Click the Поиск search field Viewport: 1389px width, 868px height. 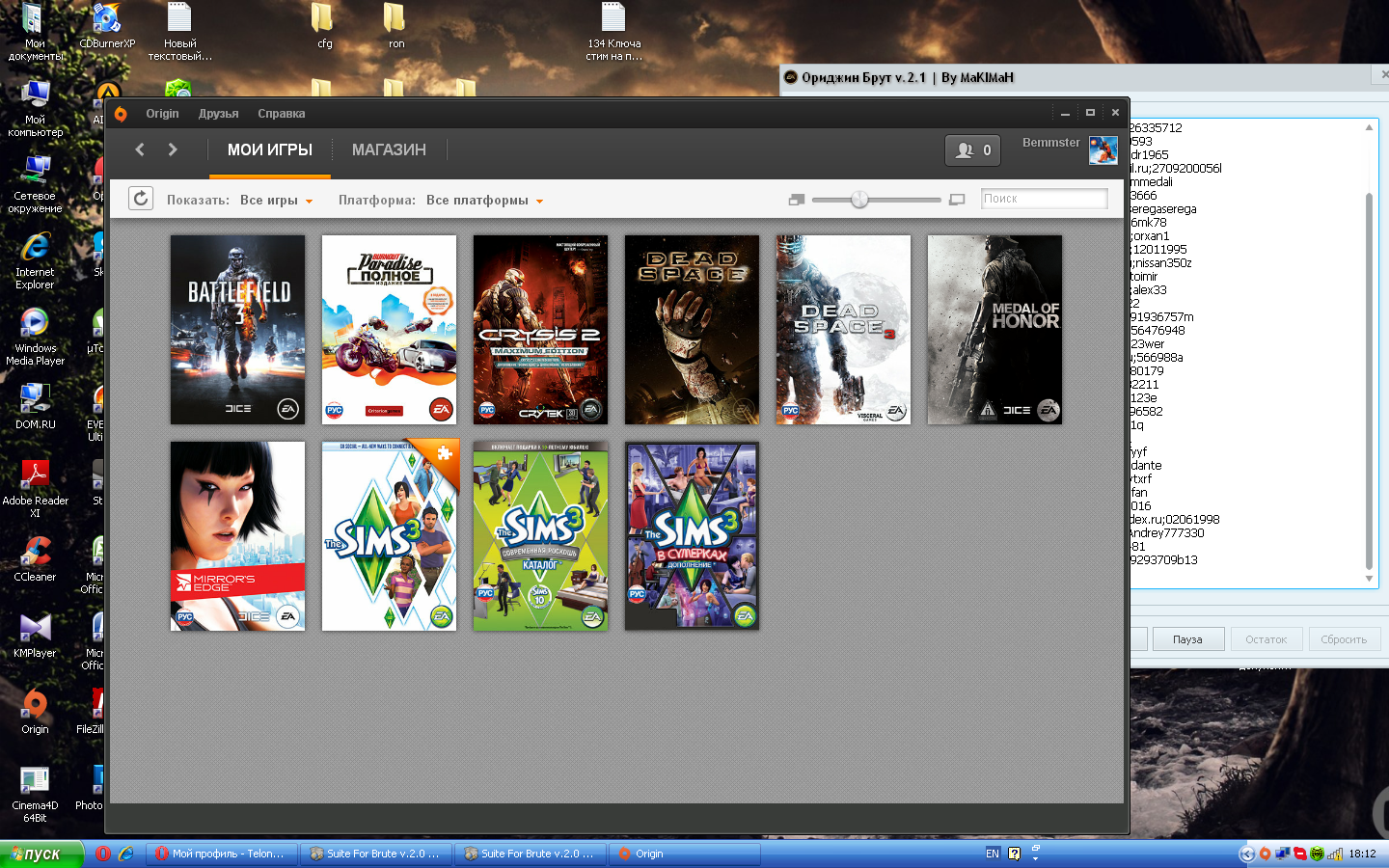(1044, 199)
